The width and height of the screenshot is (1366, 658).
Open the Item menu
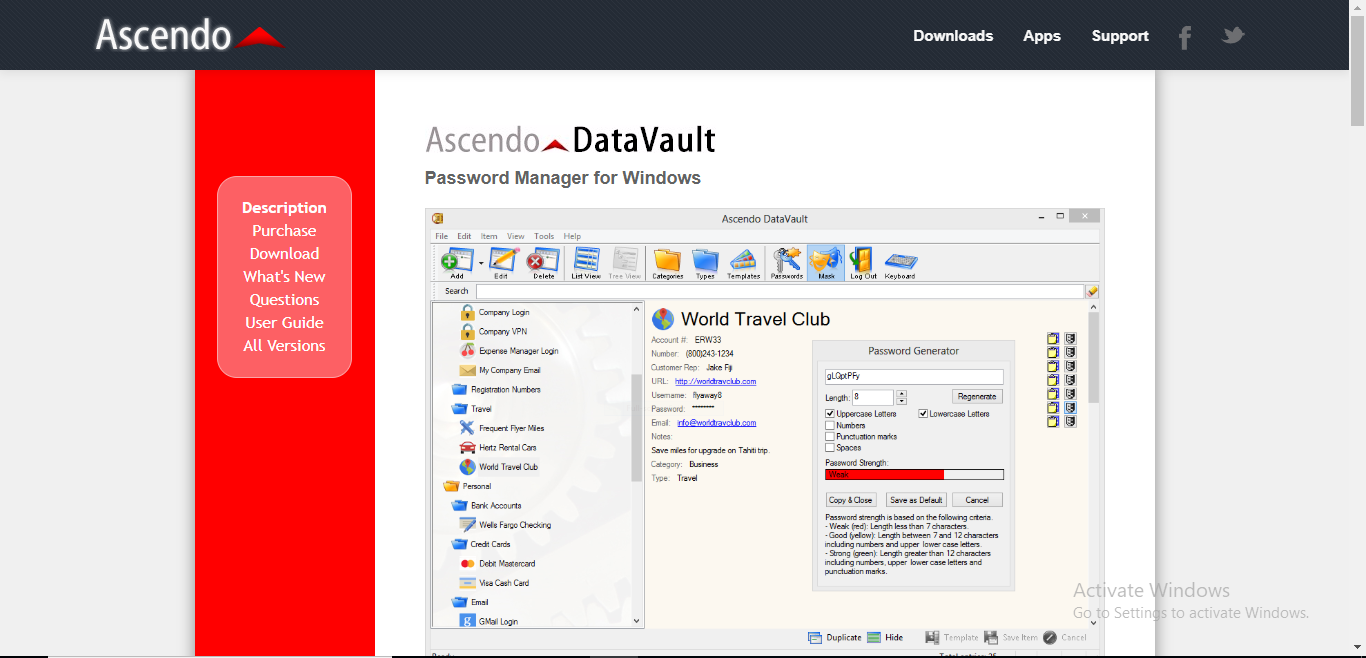489,236
